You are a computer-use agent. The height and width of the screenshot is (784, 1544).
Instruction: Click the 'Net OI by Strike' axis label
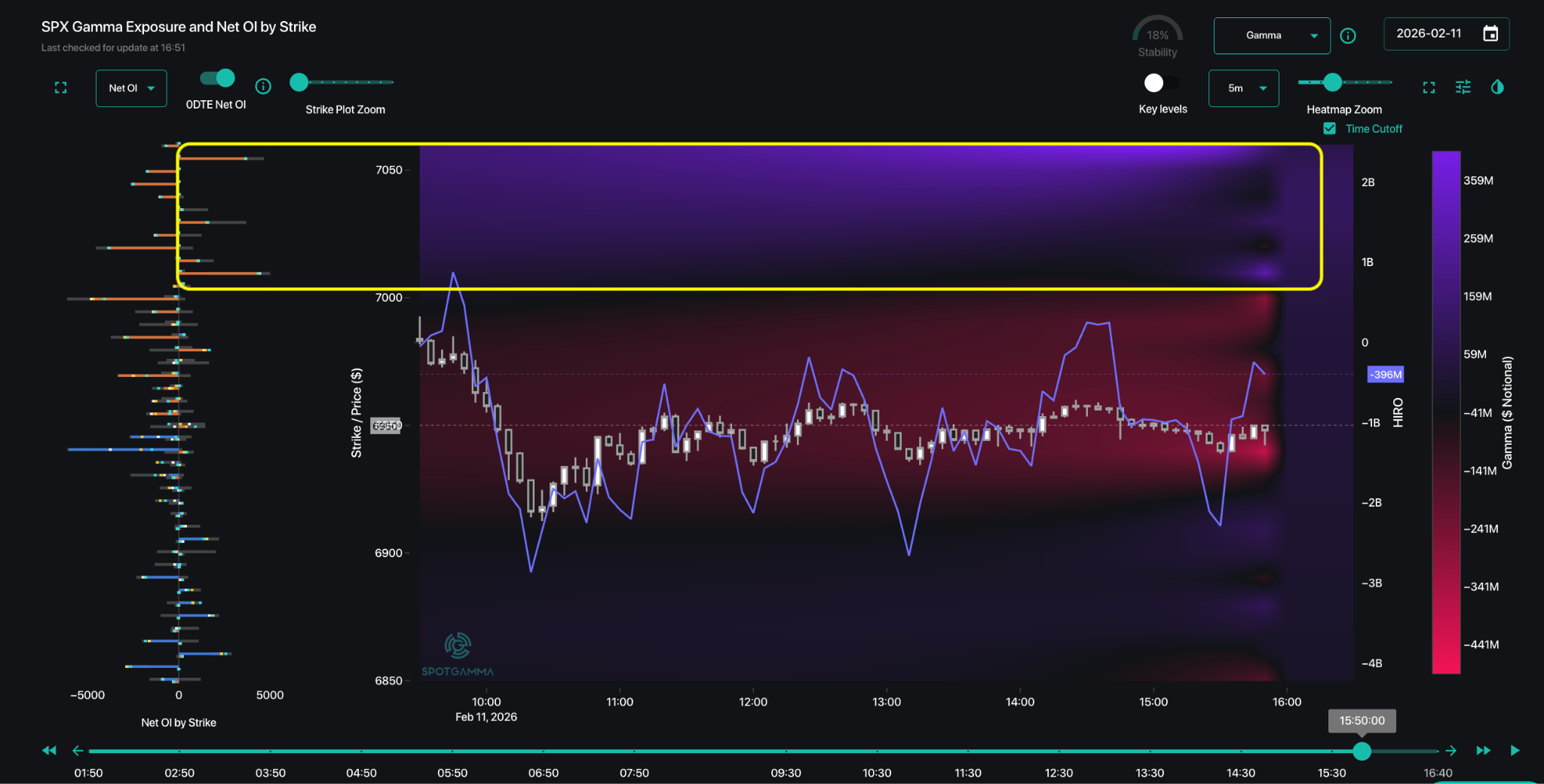179,723
